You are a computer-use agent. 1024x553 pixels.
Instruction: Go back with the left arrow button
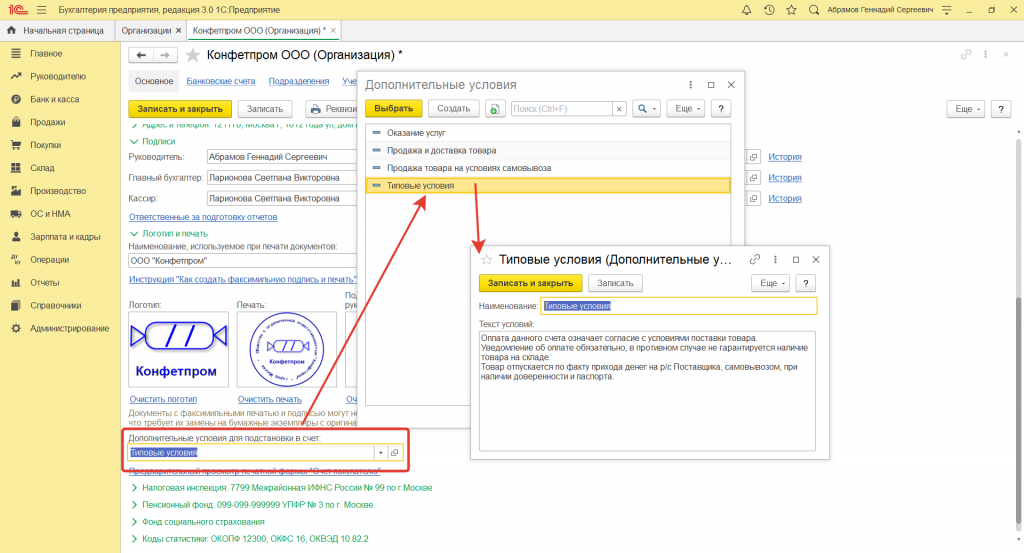pyautogui.click(x=142, y=55)
